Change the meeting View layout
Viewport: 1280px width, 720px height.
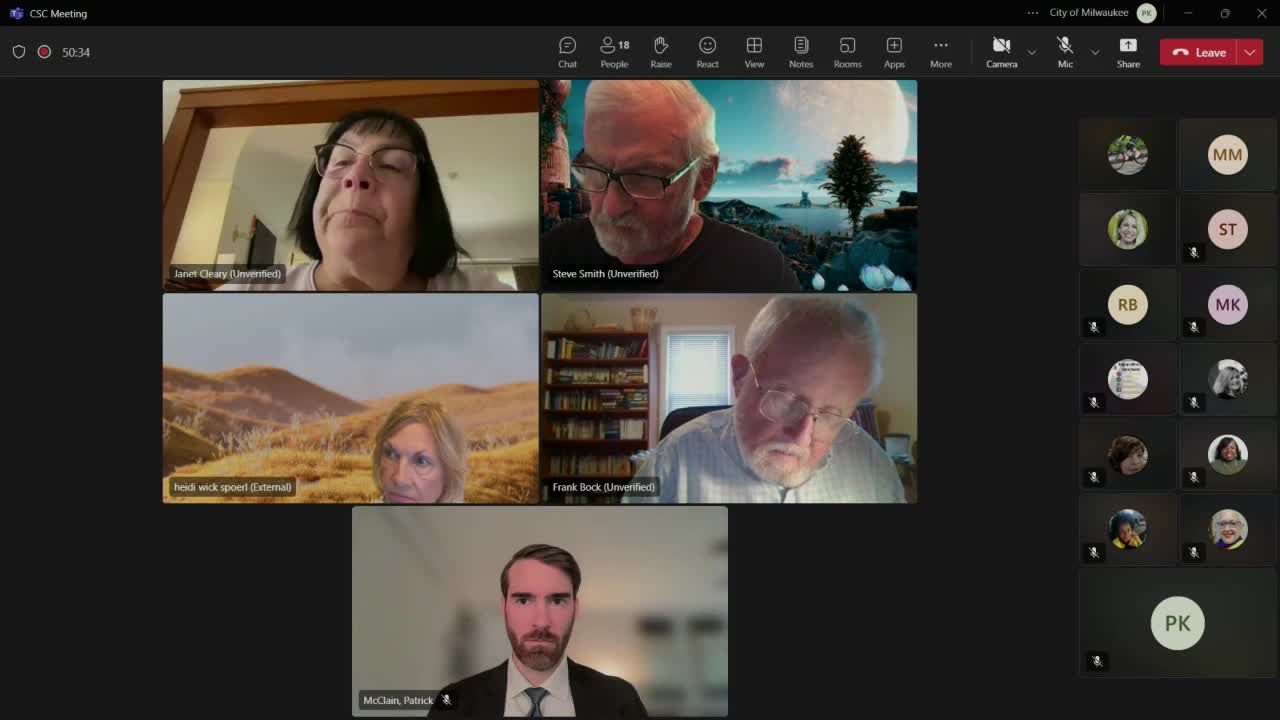pos(754,52)
